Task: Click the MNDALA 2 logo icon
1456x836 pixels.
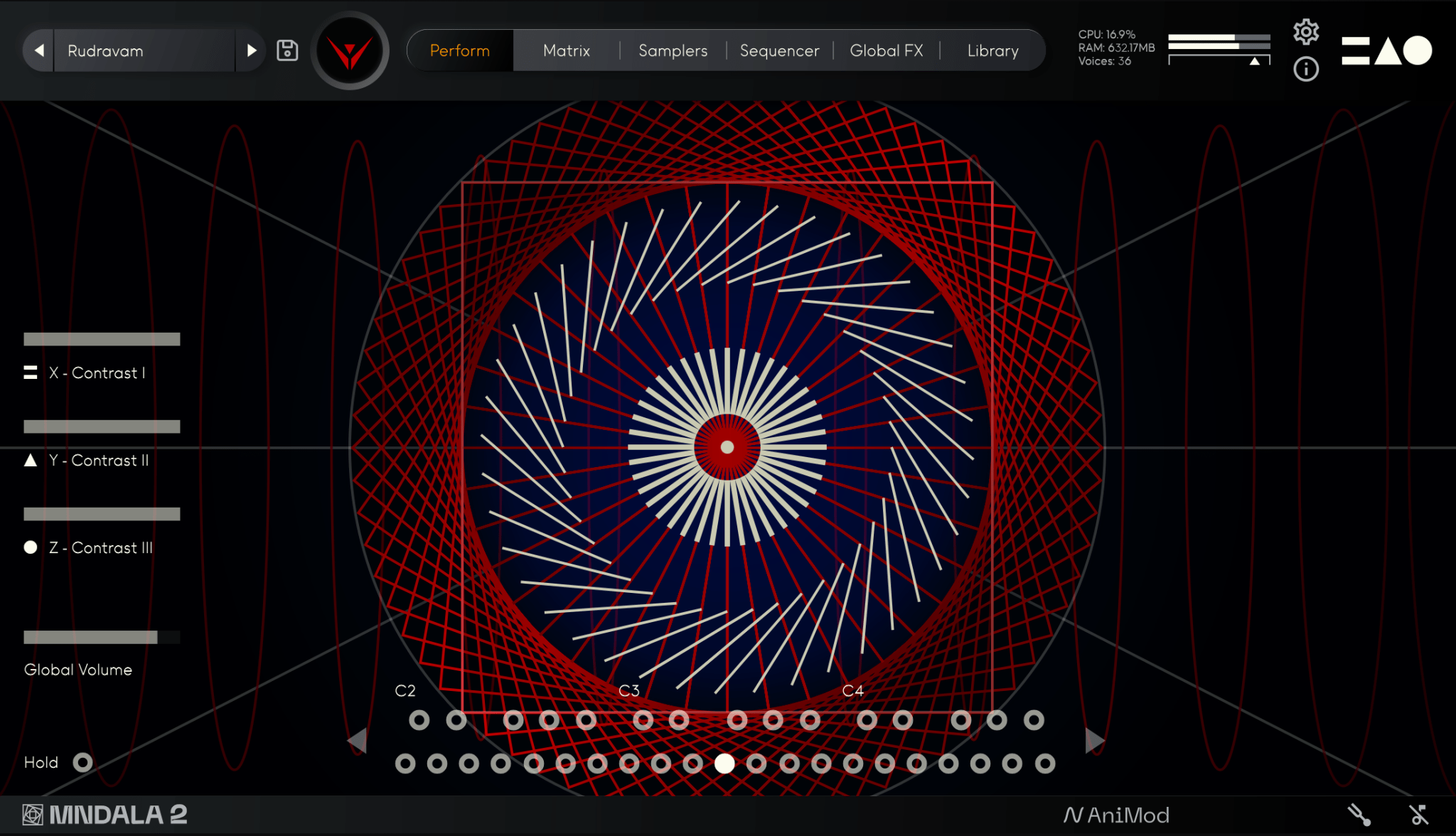Action: (31, 815)
